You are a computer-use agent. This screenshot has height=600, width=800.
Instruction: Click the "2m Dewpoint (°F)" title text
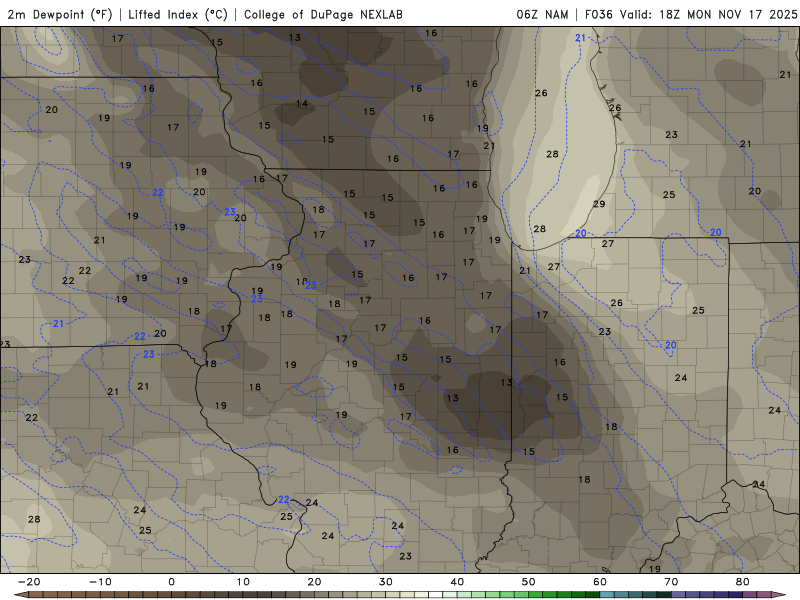(x=60, y=14)
